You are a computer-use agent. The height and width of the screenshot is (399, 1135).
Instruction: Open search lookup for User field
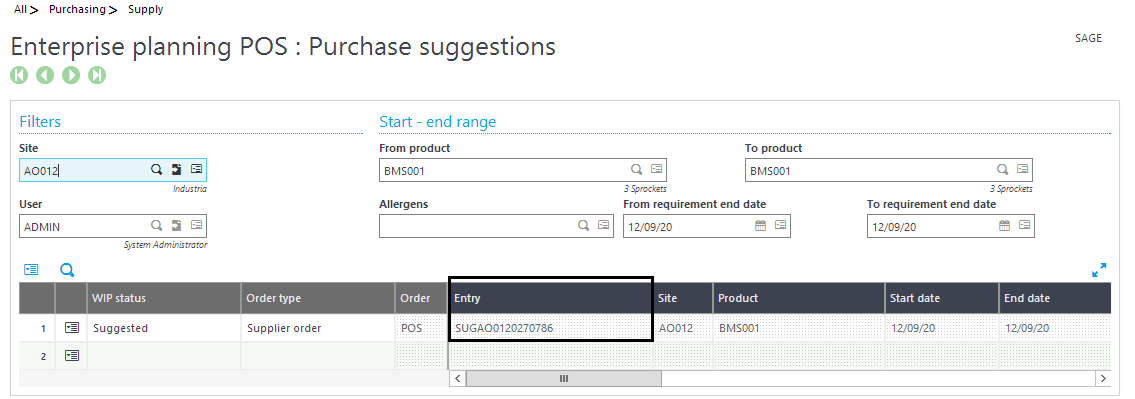coord(156,226)
